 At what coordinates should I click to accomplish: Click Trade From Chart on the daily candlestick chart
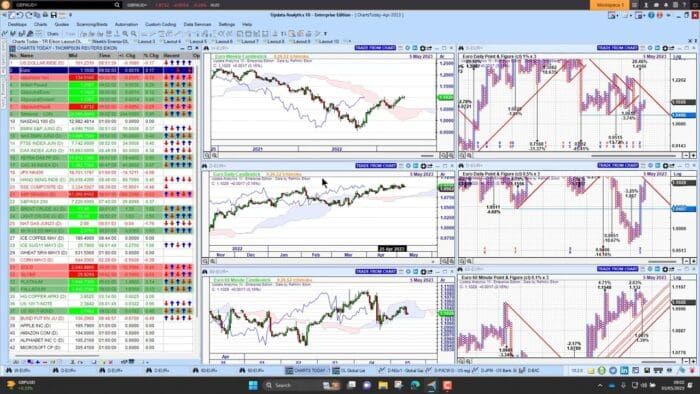click(376, 166)
